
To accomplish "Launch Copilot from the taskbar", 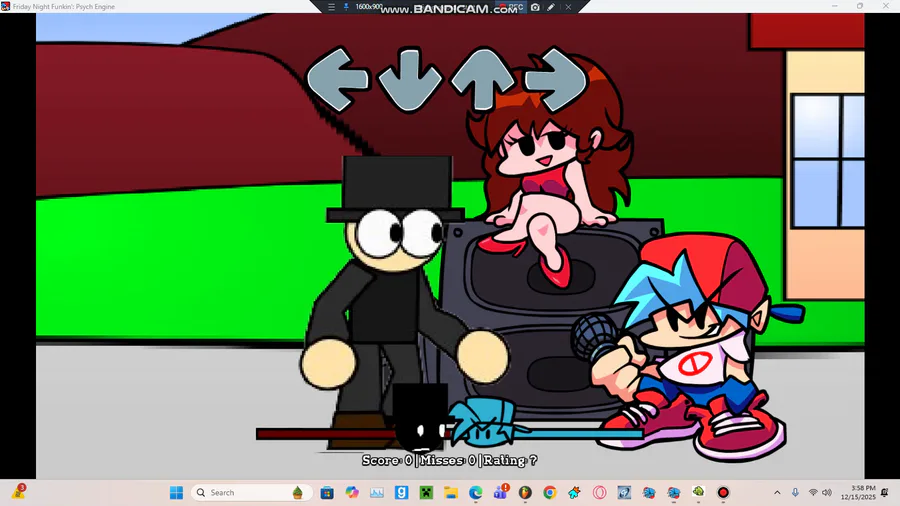I will point(352,492).
